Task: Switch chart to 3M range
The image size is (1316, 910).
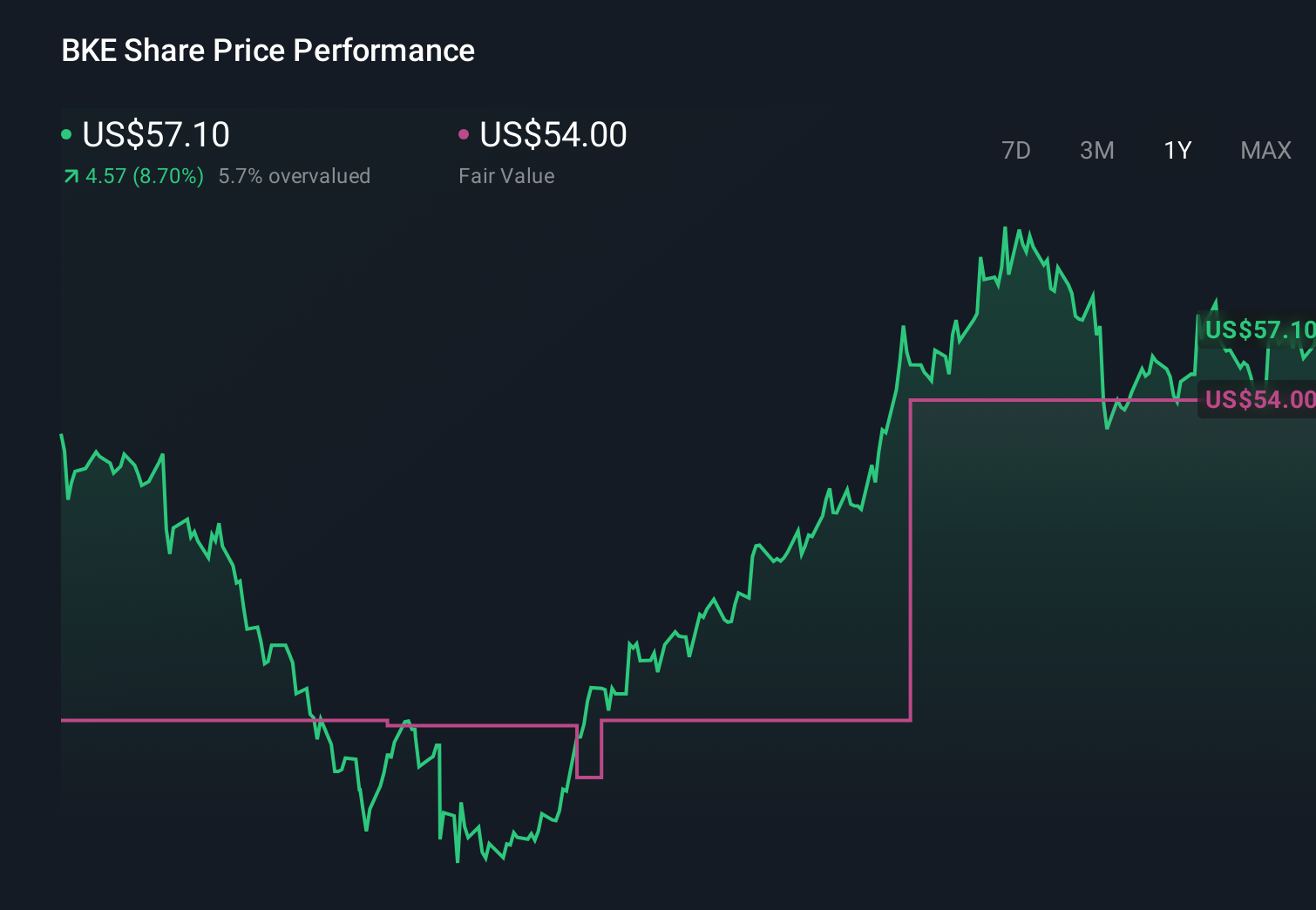Action: point(1096,150)
